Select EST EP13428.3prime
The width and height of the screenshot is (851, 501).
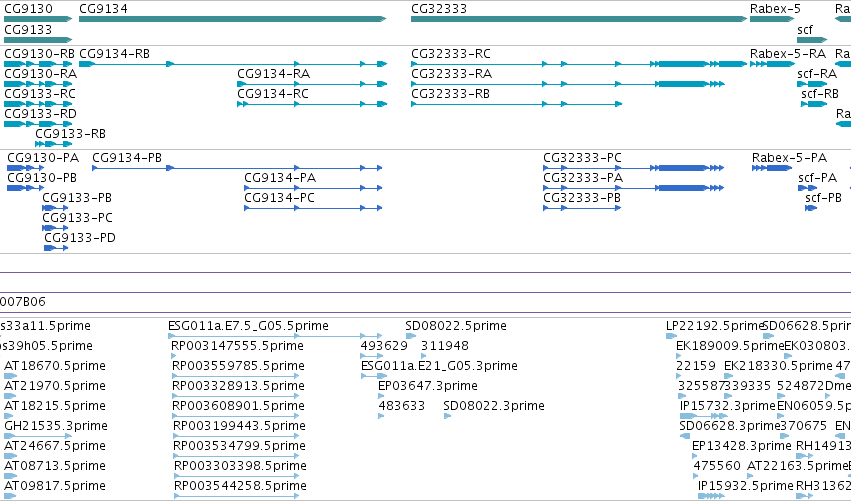click(x=742, y=446)
